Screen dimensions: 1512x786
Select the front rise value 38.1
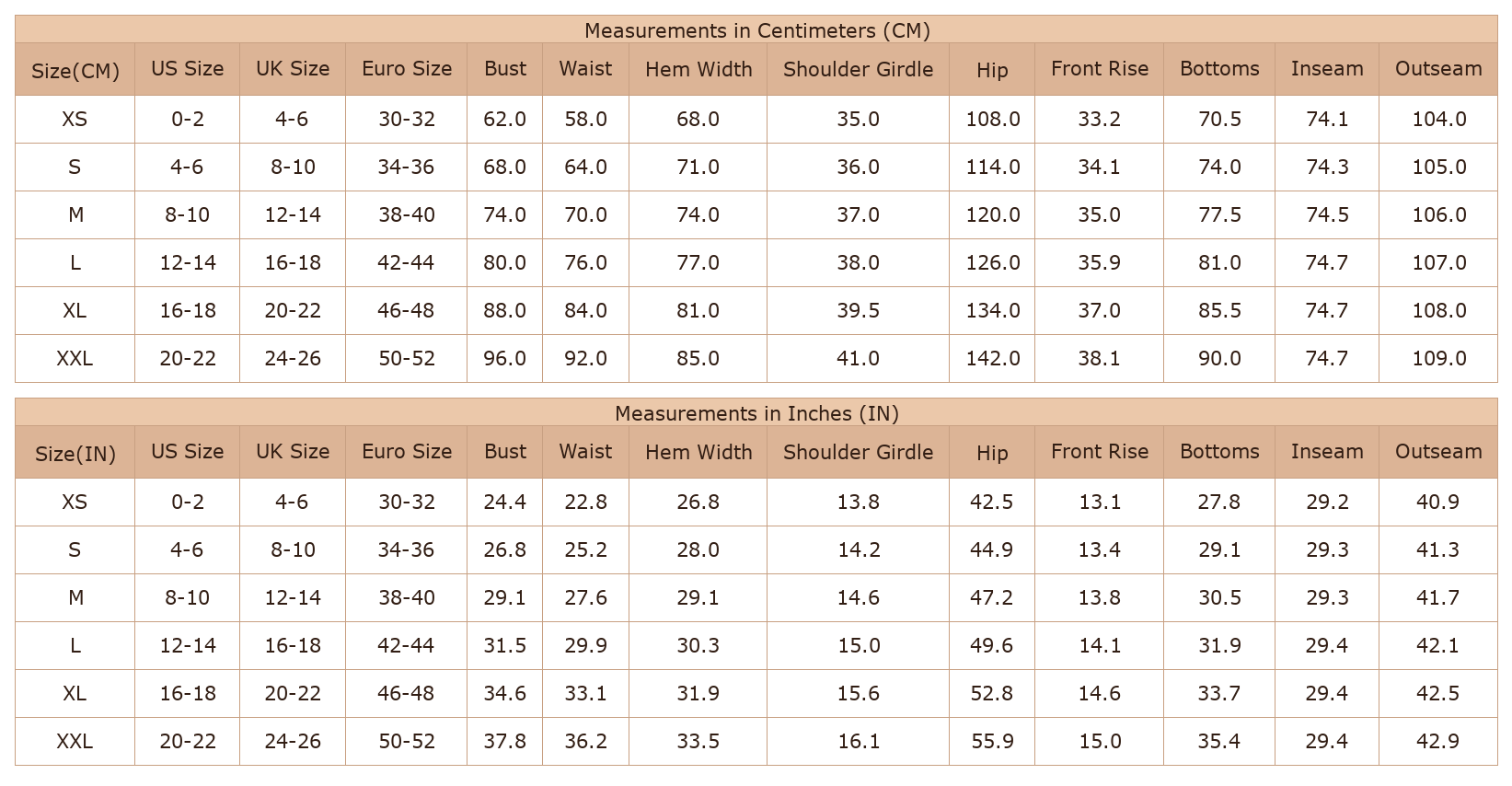1099,358
